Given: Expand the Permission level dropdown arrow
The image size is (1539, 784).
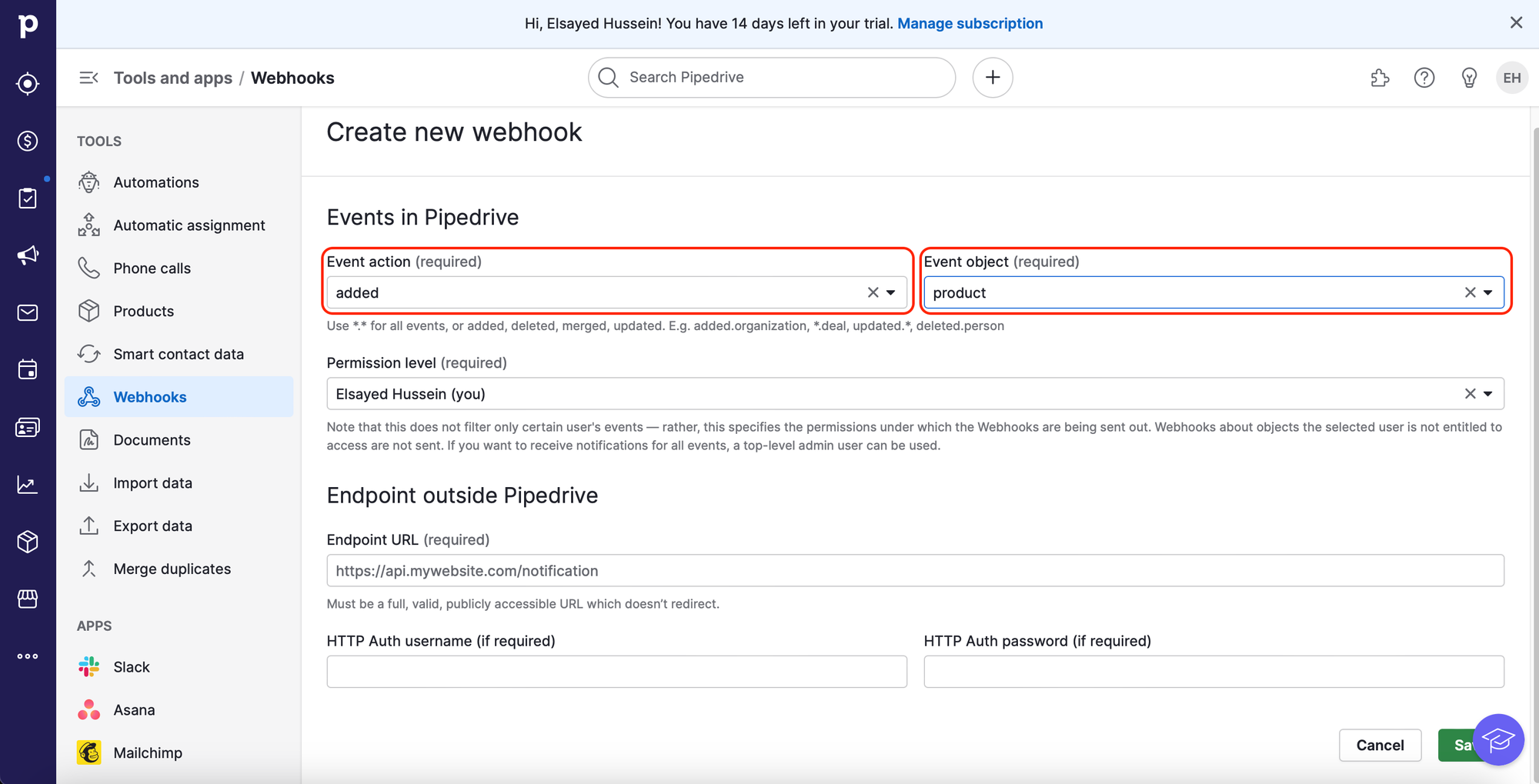Looking at the screenshot, I should (1488, 394).
